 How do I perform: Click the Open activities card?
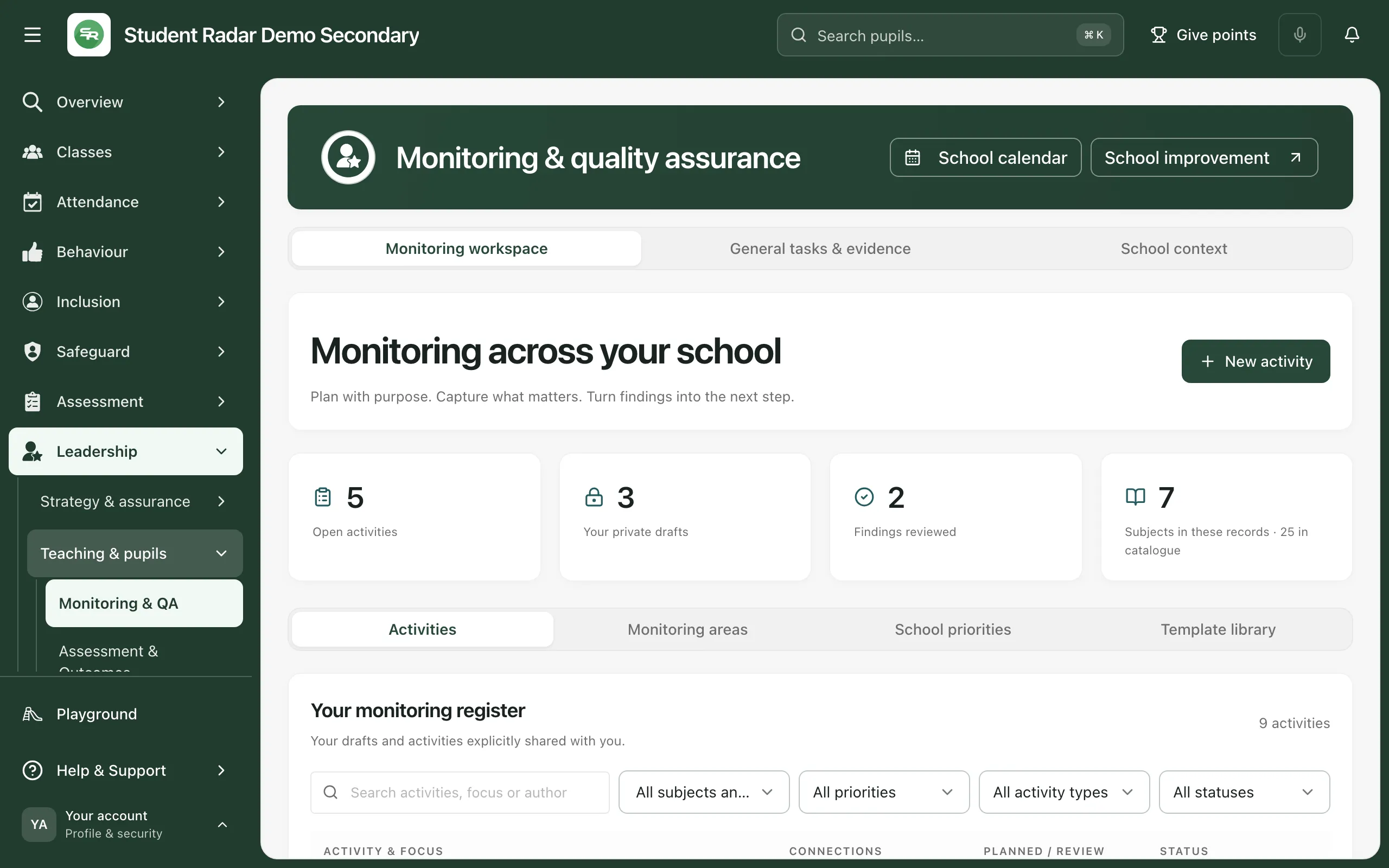[x=414, y=516]
